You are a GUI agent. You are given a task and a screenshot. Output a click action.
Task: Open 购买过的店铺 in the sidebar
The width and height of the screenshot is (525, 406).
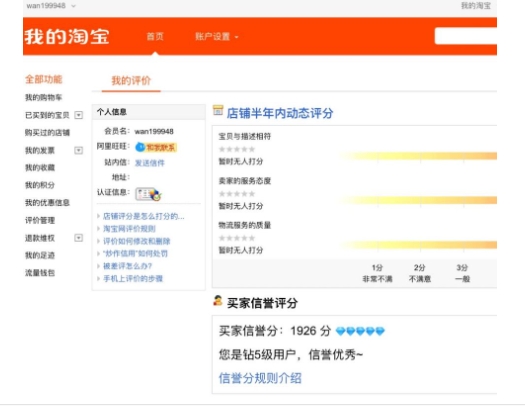(47, 133)
